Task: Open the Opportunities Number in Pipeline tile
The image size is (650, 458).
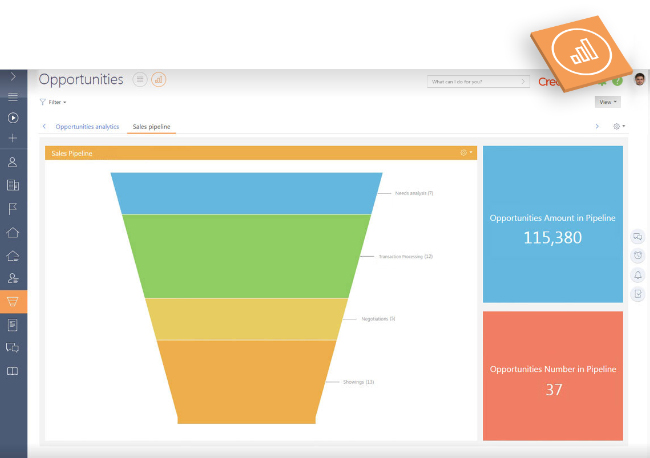Action: 553,376
